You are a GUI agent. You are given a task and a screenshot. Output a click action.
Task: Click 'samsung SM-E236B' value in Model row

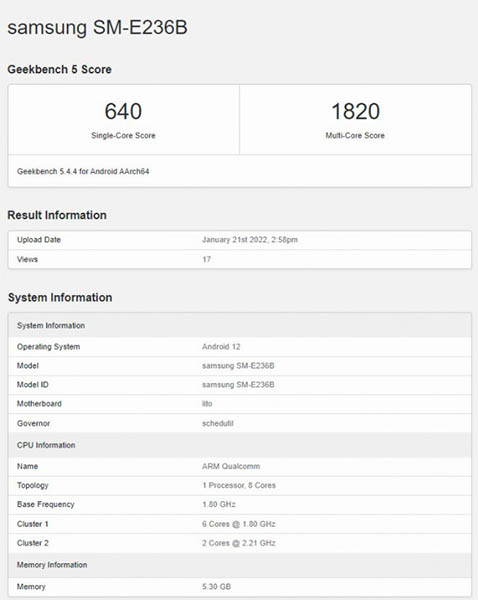pos(238,366)
